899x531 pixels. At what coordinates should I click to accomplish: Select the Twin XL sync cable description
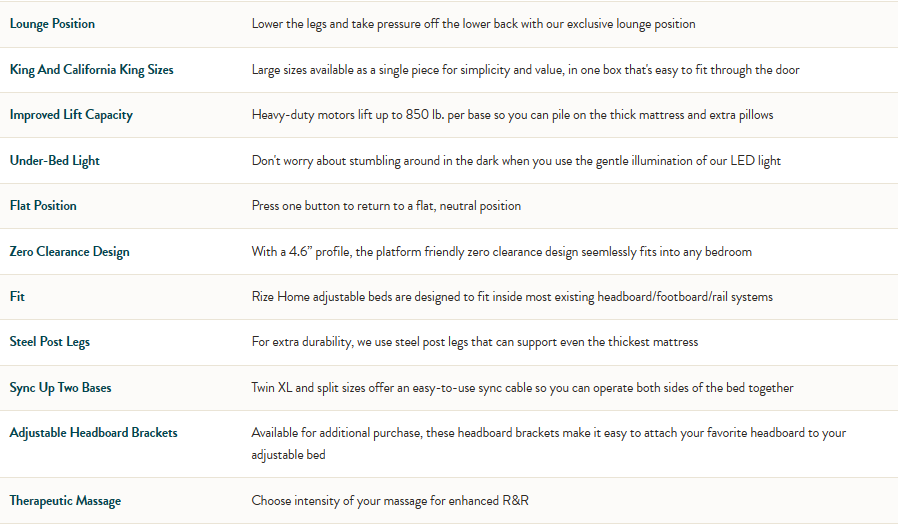[x=522, y=388]
